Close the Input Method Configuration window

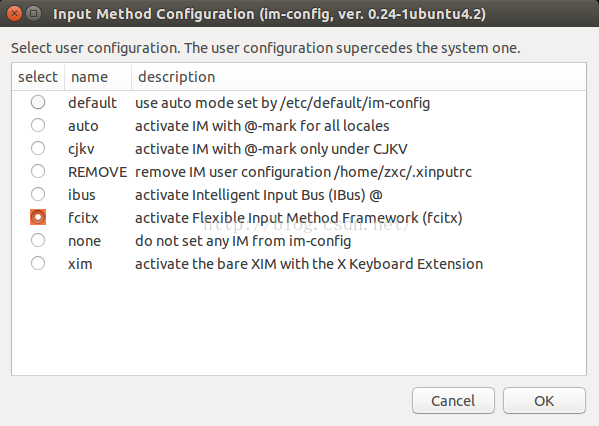[x=15, y=14]
